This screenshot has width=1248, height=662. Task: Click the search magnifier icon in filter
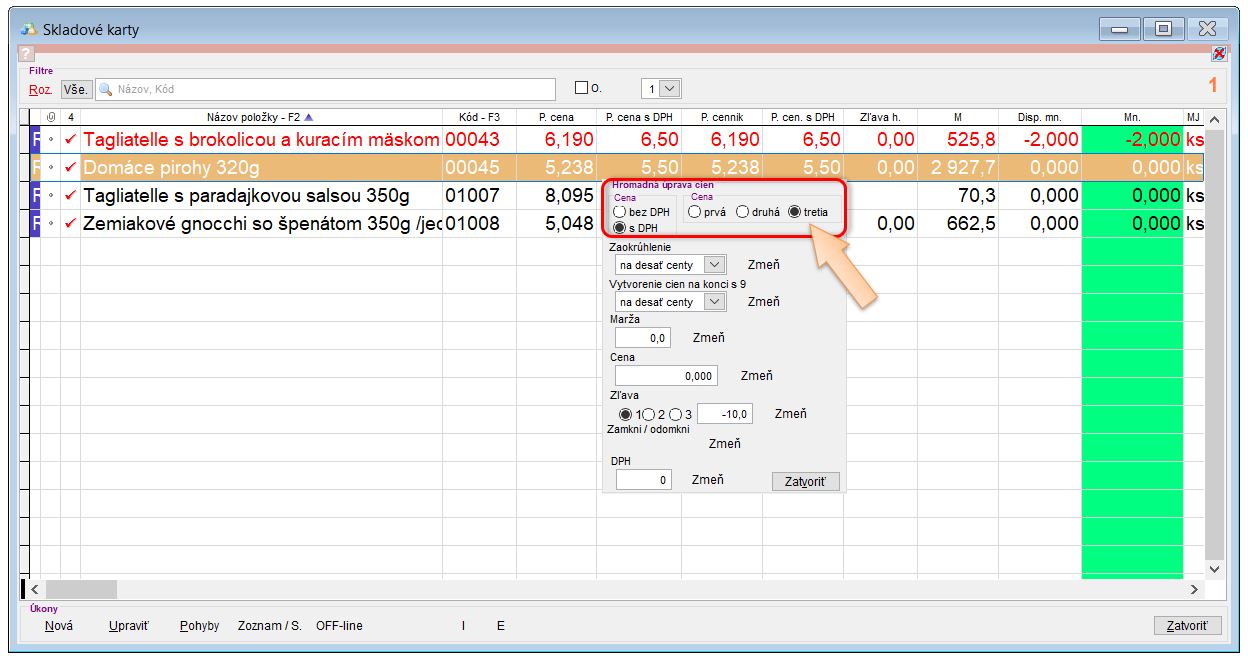(105, 89)
